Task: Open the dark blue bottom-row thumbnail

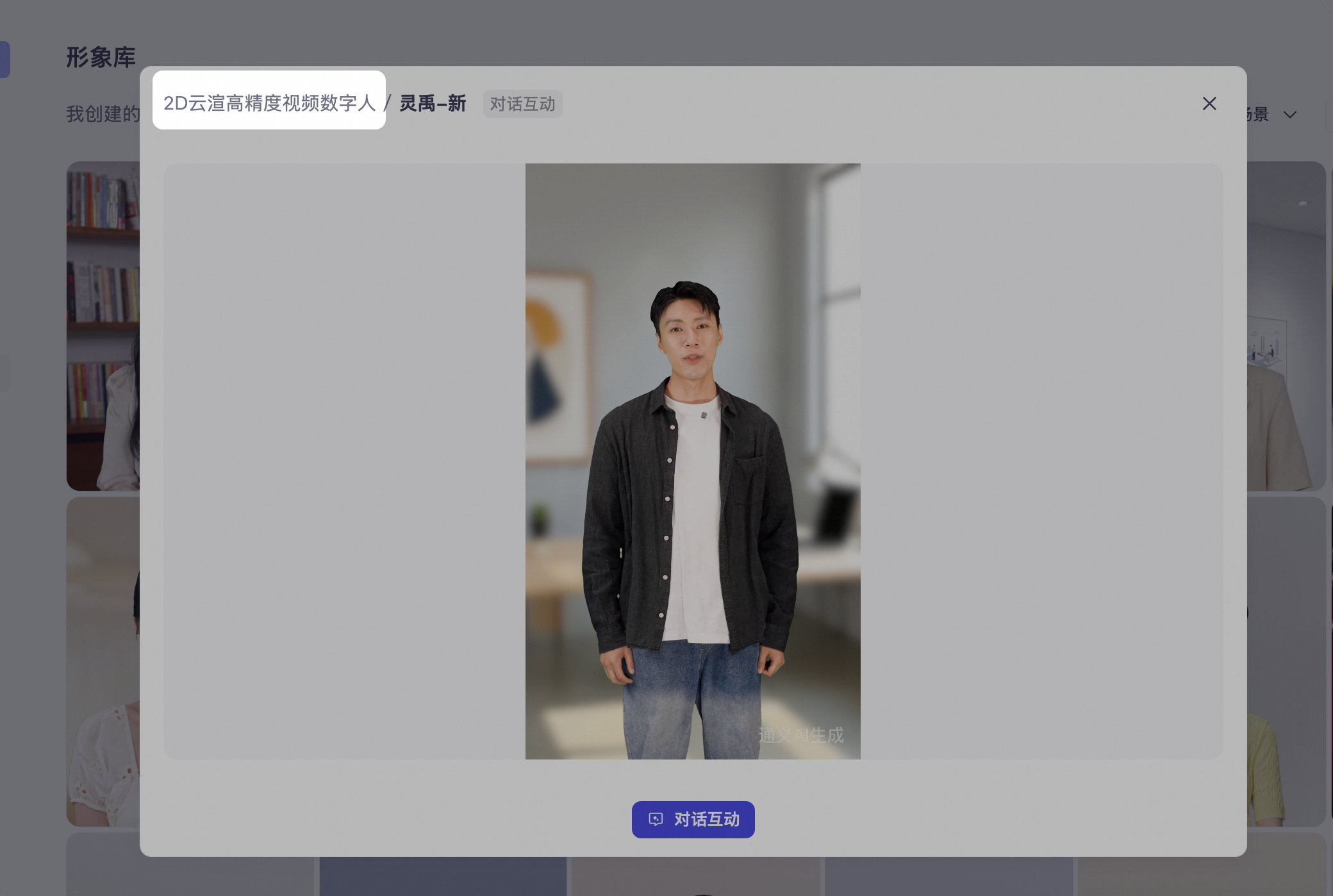Action: pos(443,876)
